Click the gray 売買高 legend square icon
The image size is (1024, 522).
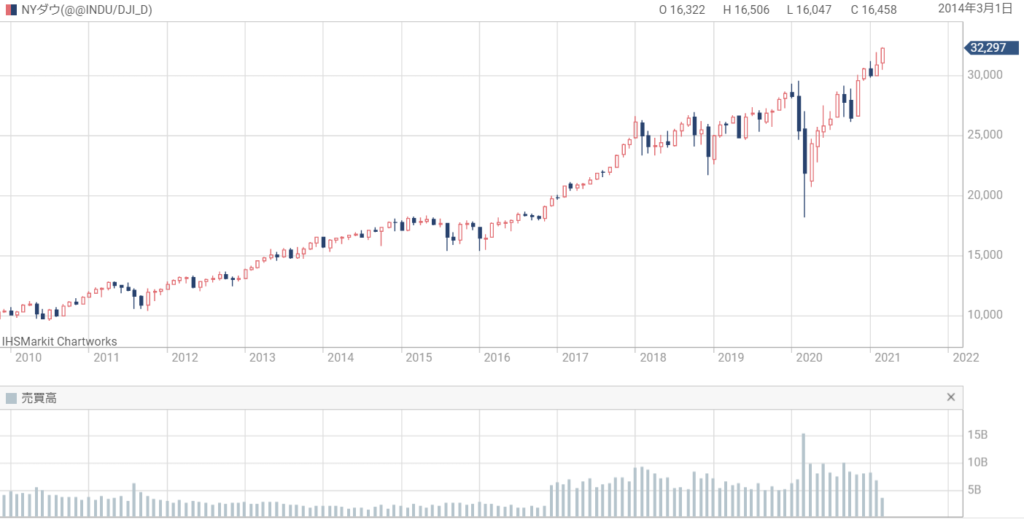coord(10,398)
